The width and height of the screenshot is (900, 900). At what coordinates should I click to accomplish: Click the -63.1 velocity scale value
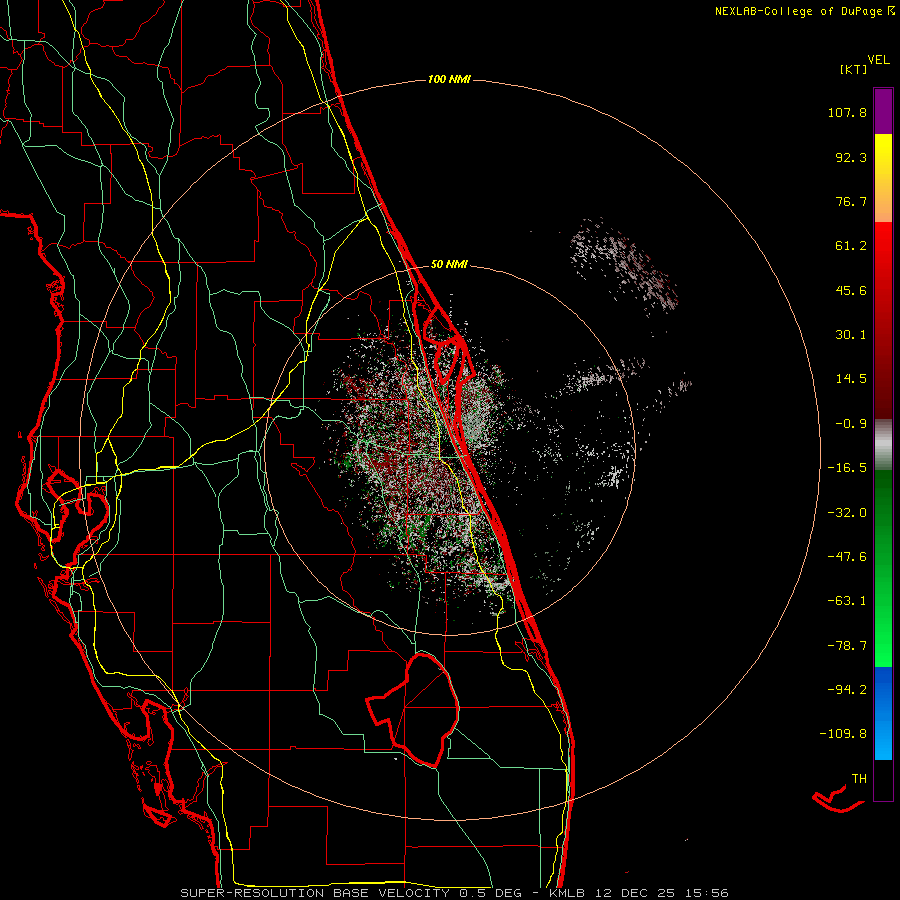point(847,601)
